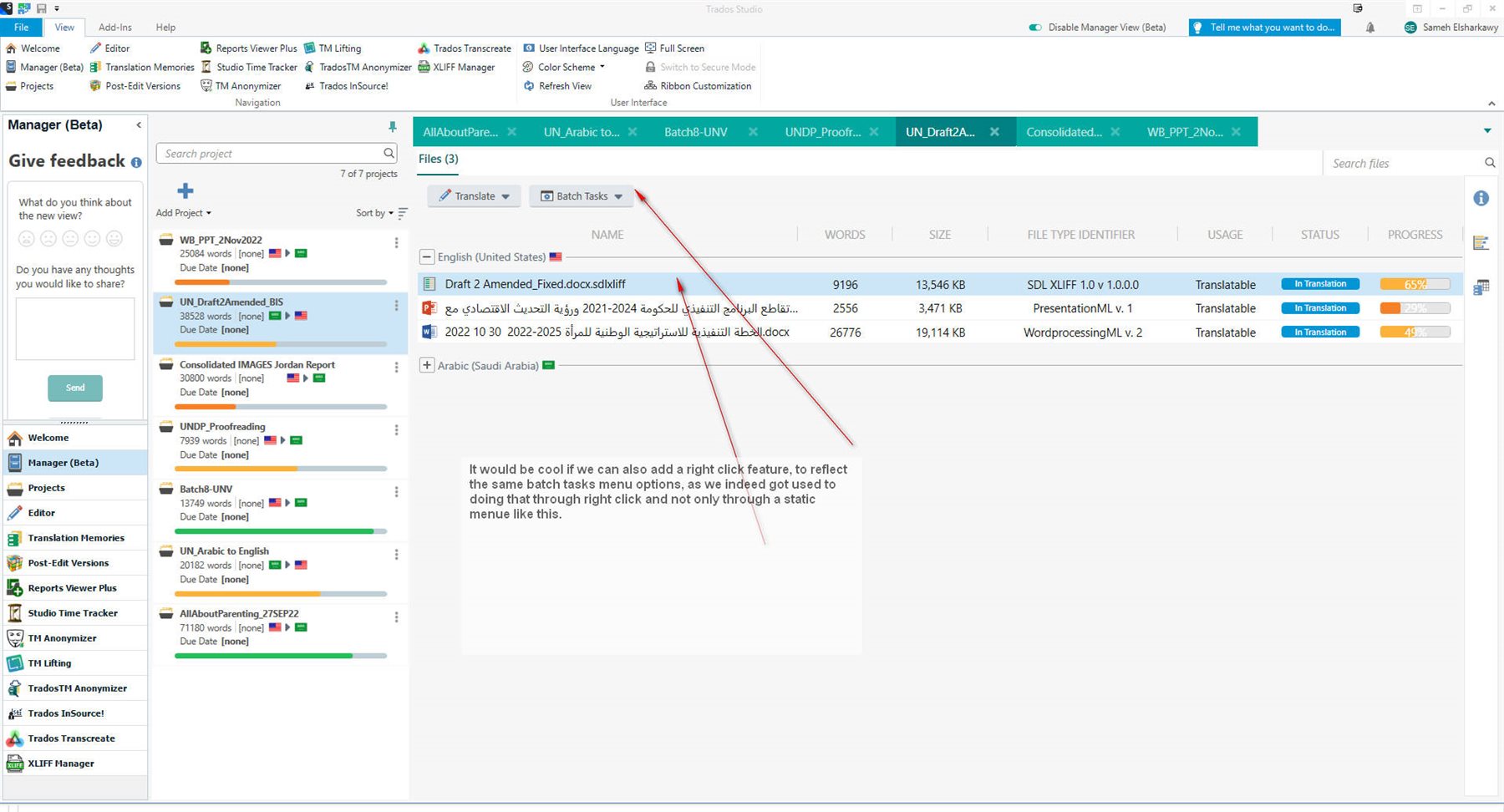This screenshot has height=812, width=1504.
Task: Select the happiest face feedback rating
Action: coord(114,239)
